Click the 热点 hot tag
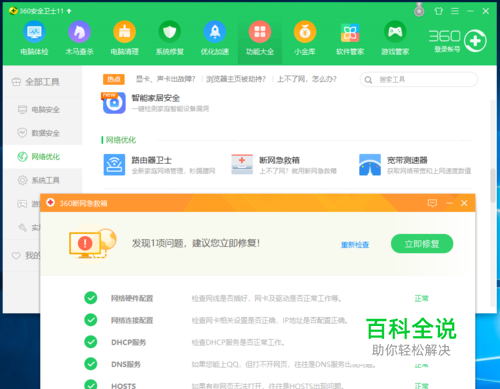 point(114,79)
